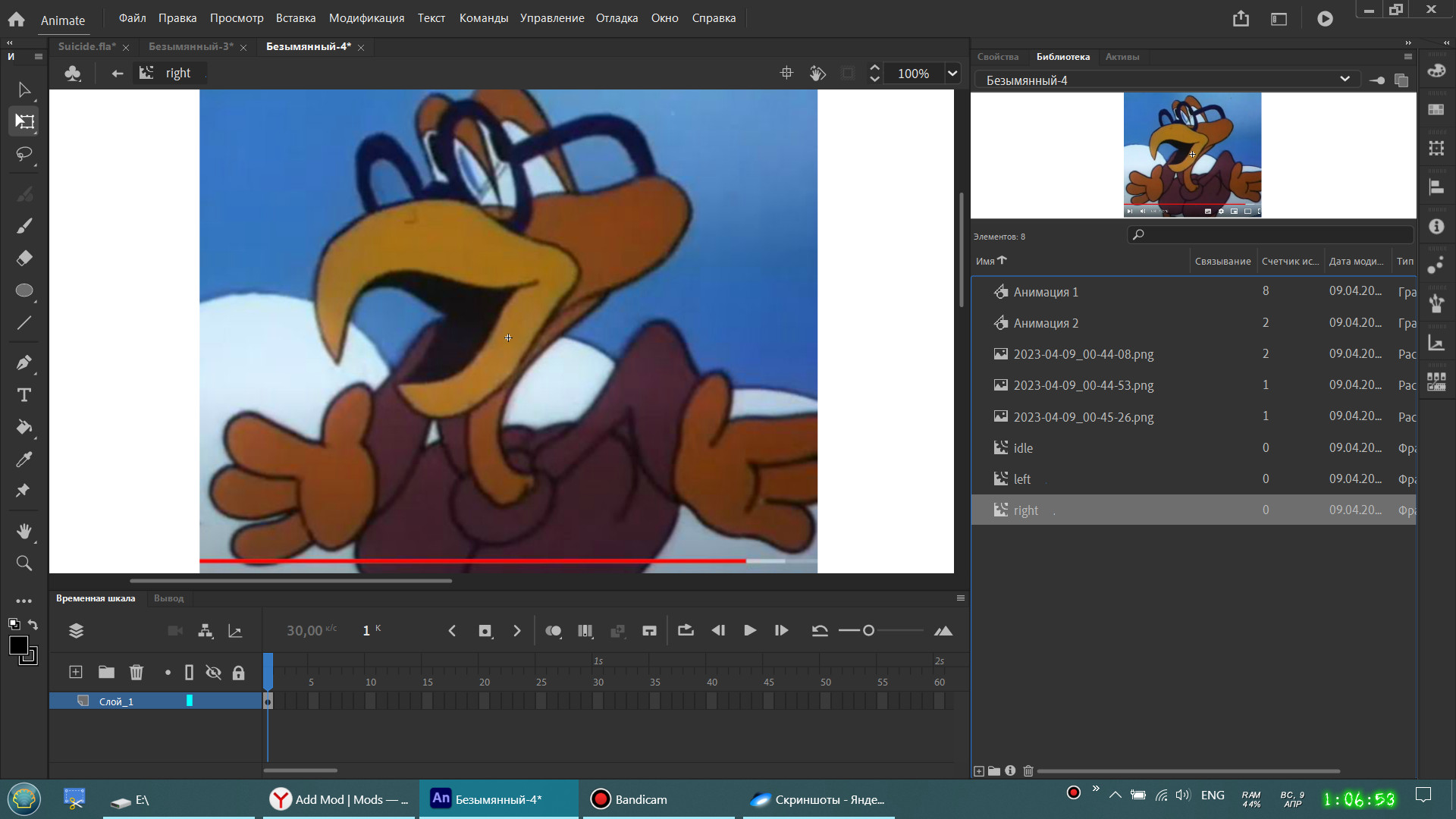Select the Paint Bucket tool
The image size is (1456, 819).
pos(24,427)
